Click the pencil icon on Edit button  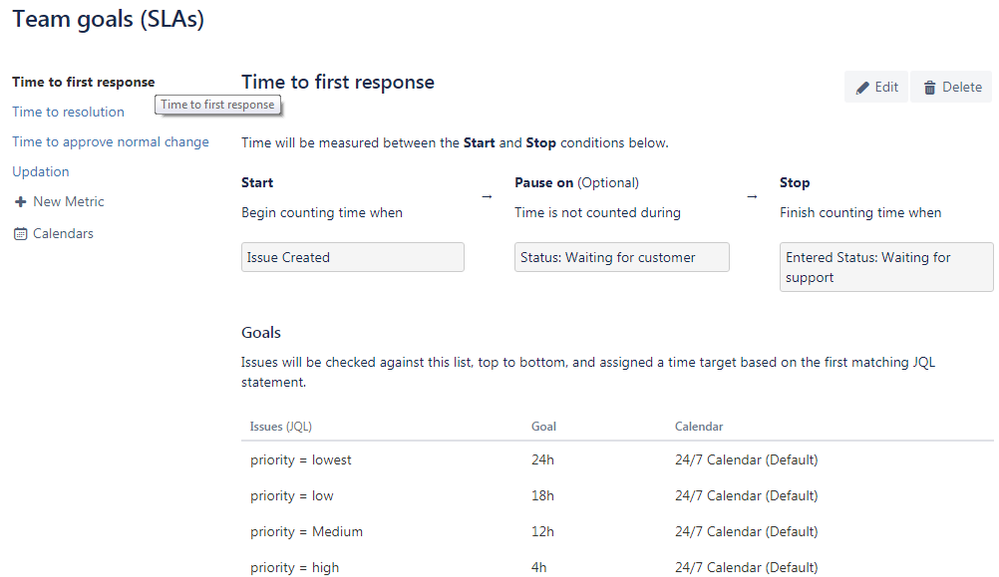tap(862, 88)
